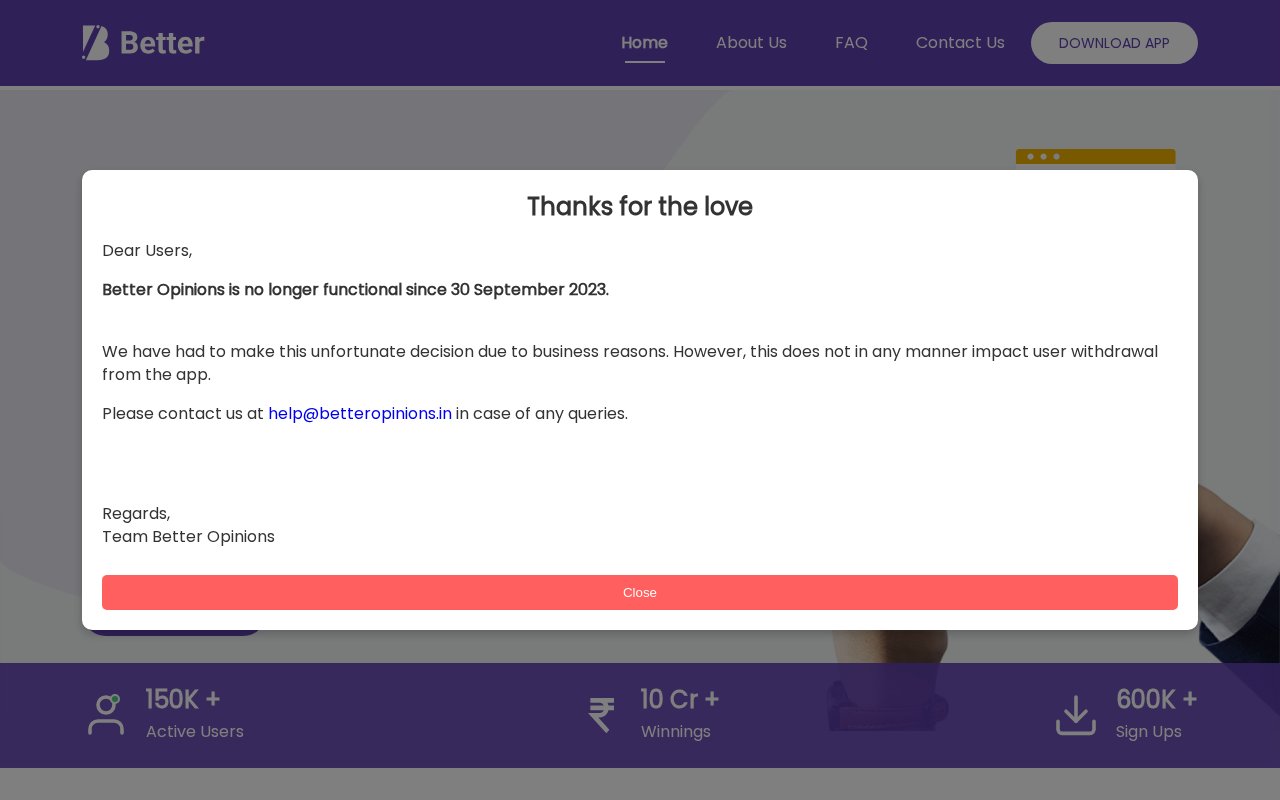Click the help@betteropinions.in email link
The image size is (1280, 800).
(x=360, y=413)
